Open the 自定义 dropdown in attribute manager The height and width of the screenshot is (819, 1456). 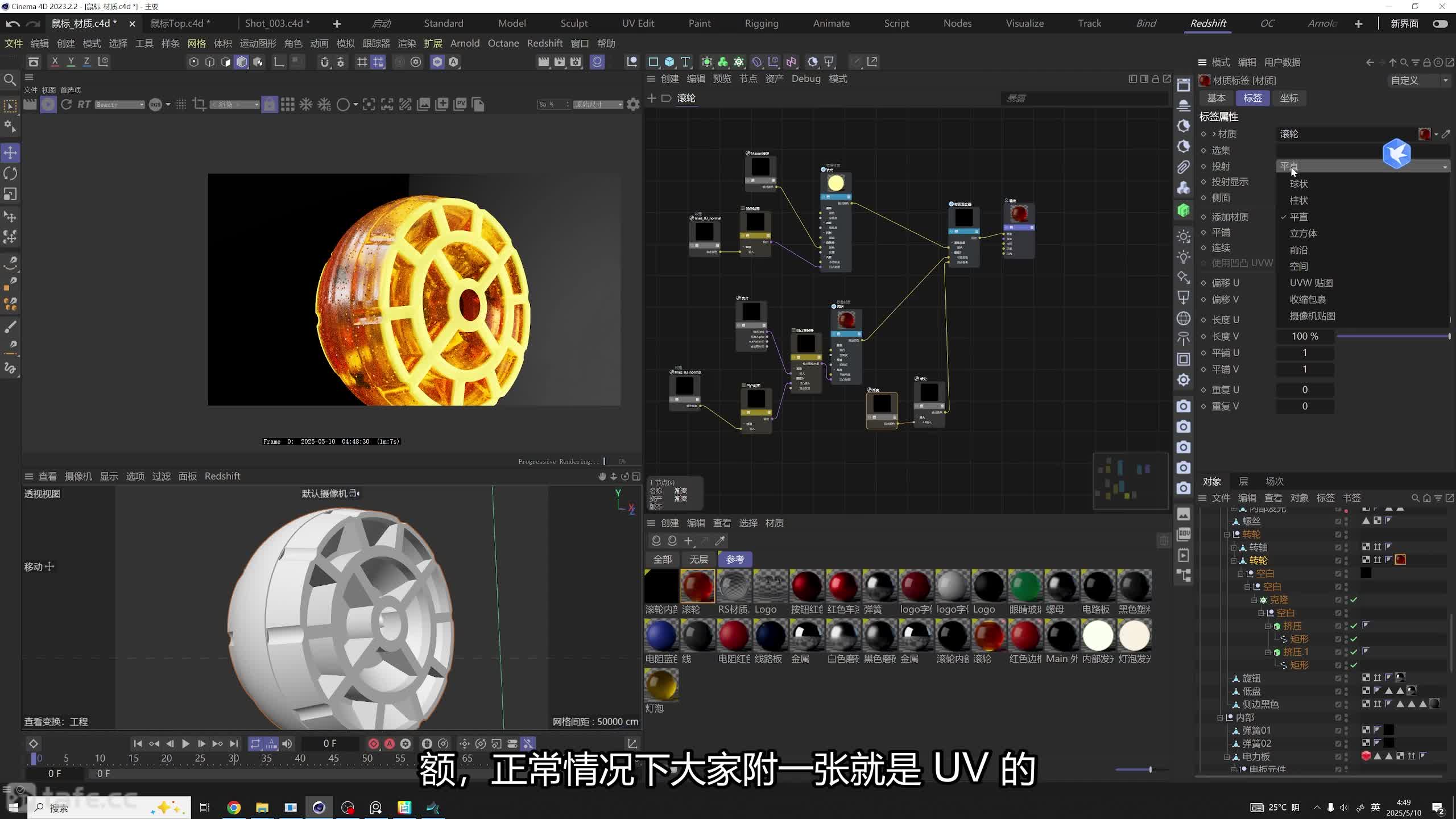click(1419, 81)
